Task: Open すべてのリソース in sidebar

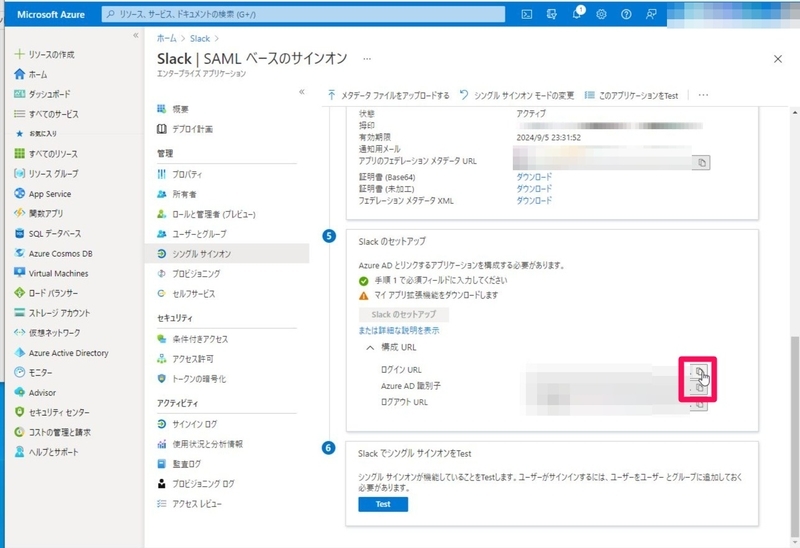Action: pos(46,154)
